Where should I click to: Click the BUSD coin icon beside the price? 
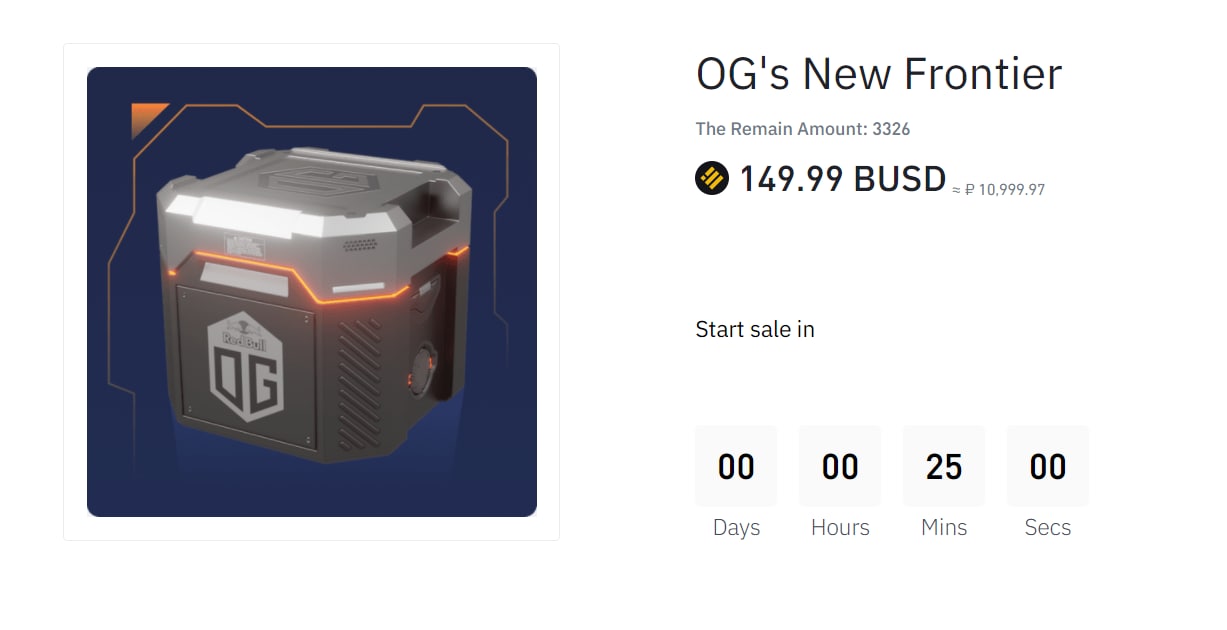point(712,179)
